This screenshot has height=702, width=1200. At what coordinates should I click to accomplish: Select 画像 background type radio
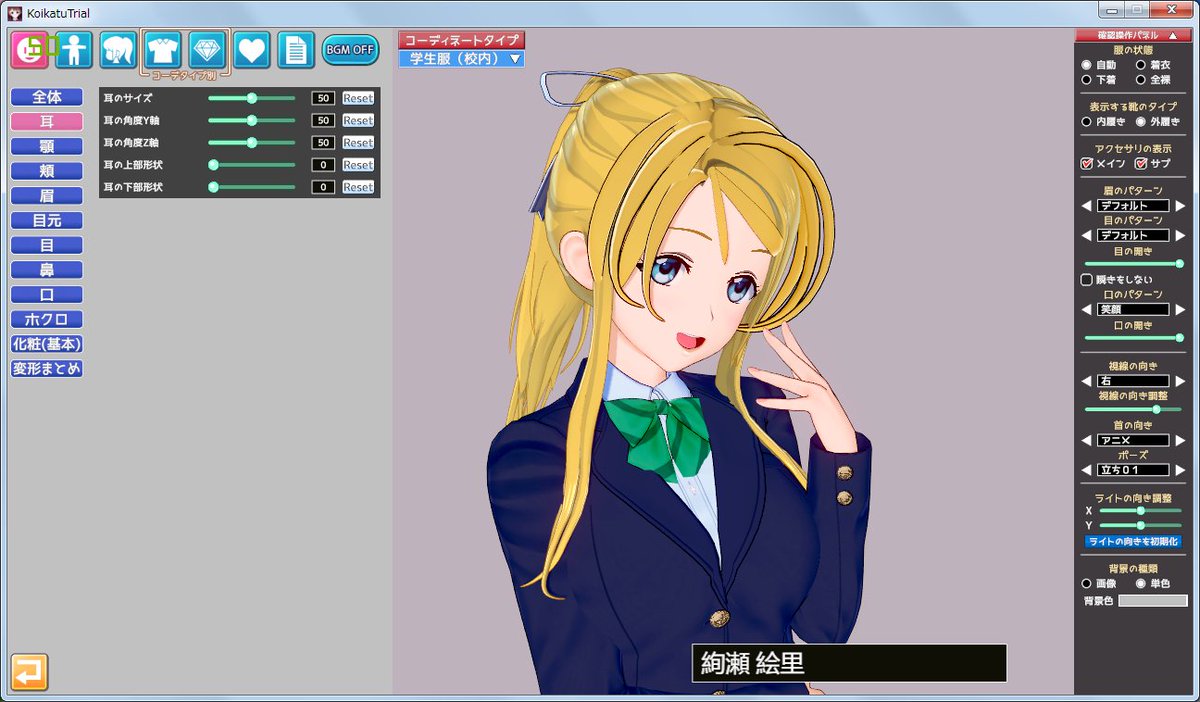coord(1087,583)
